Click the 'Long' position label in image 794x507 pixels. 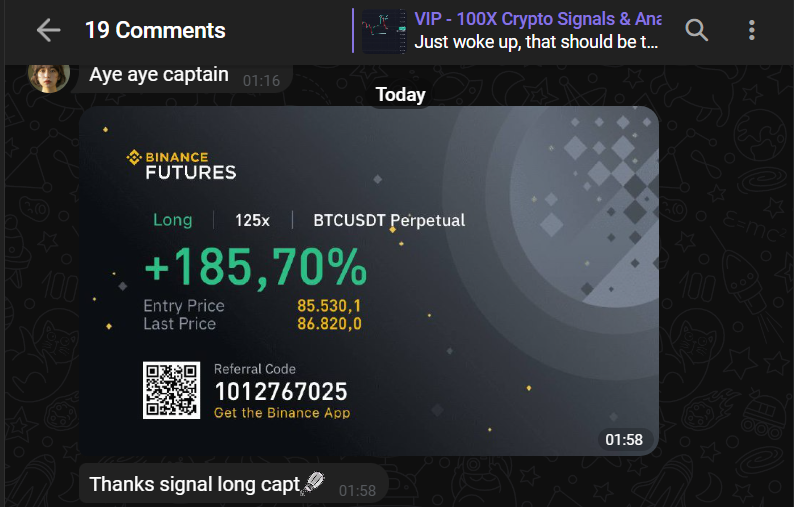172,220
